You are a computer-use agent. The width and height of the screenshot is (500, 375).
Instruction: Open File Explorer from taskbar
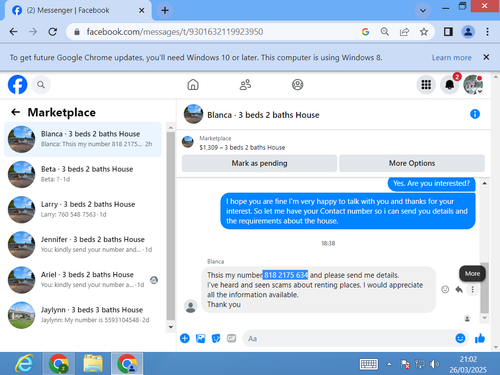tap(93, 364)
